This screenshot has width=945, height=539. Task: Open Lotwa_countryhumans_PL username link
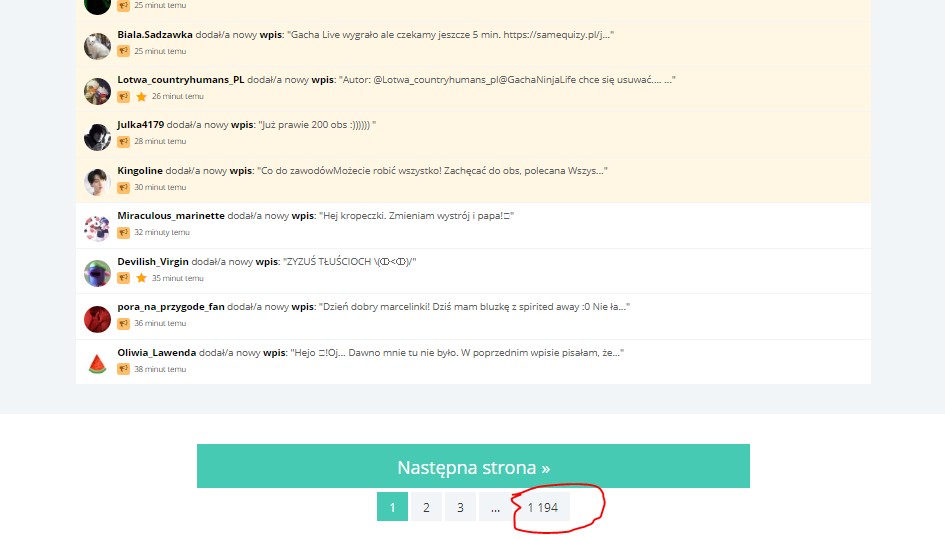point(180,80)
